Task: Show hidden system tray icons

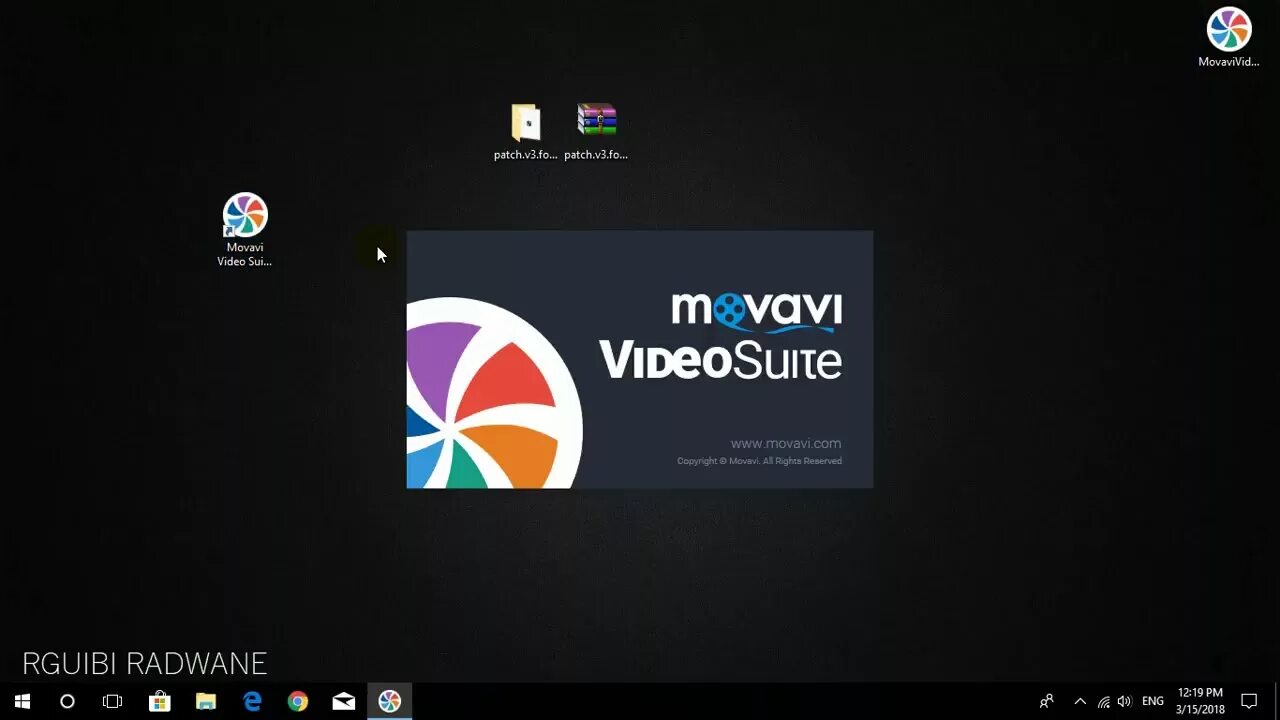Action: (1080, 701)
